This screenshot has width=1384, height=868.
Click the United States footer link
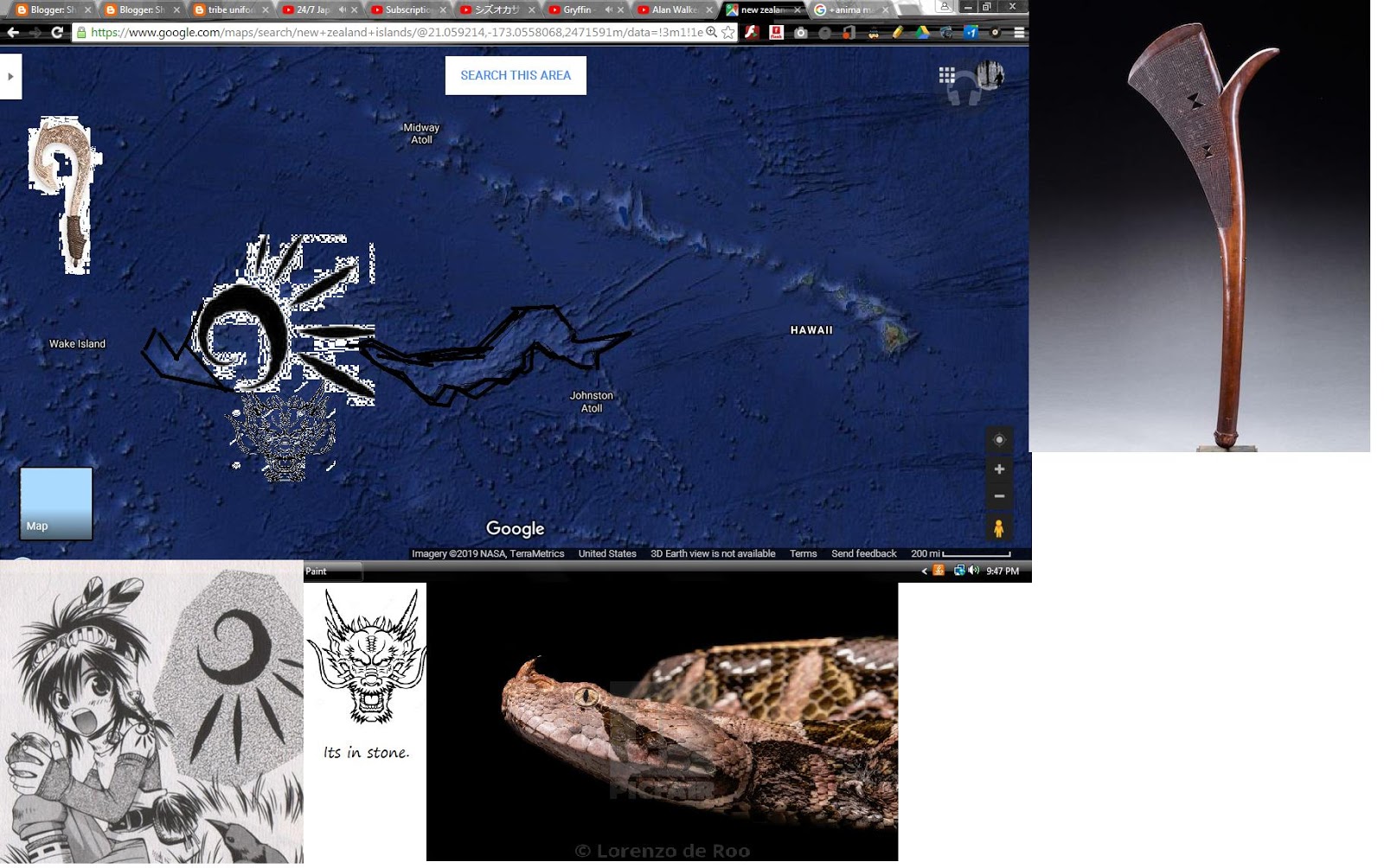click(x=607, y=553)
